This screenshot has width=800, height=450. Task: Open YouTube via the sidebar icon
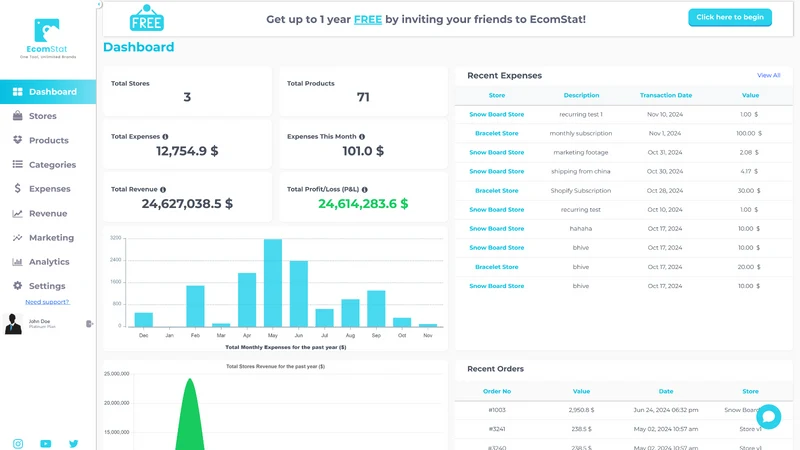[45, 444]
